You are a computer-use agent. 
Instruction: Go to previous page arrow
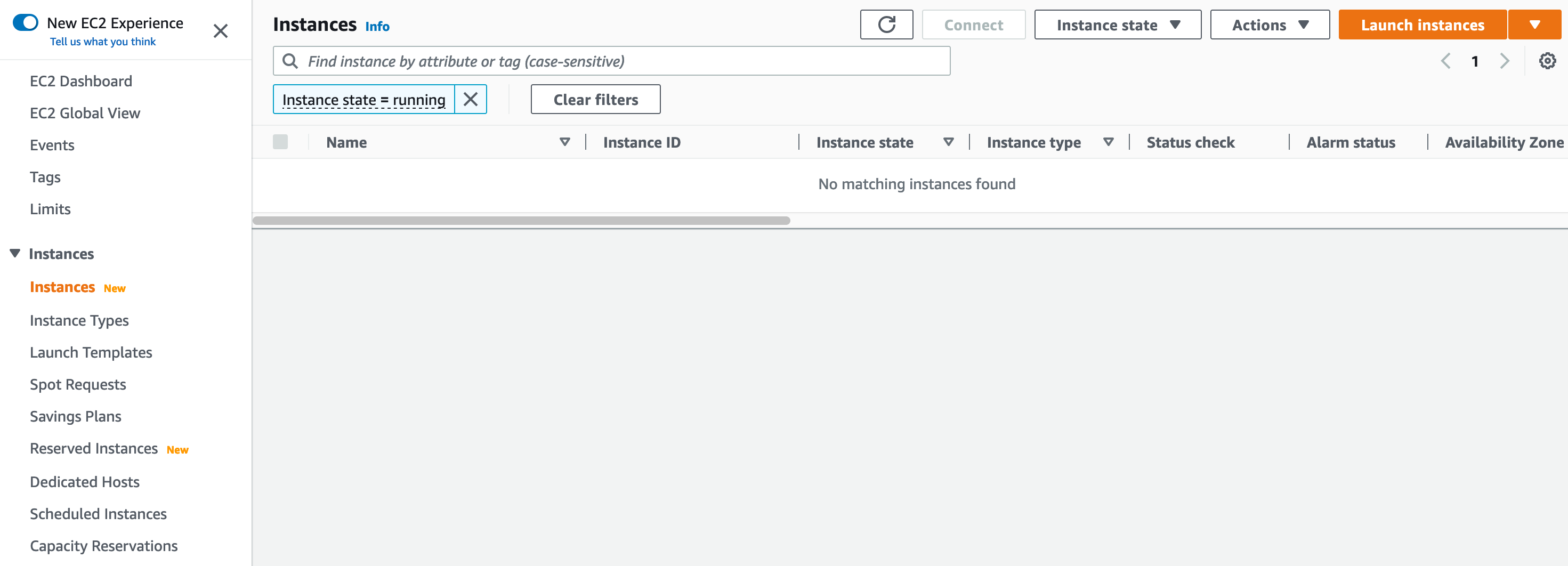pos(1445,61)
